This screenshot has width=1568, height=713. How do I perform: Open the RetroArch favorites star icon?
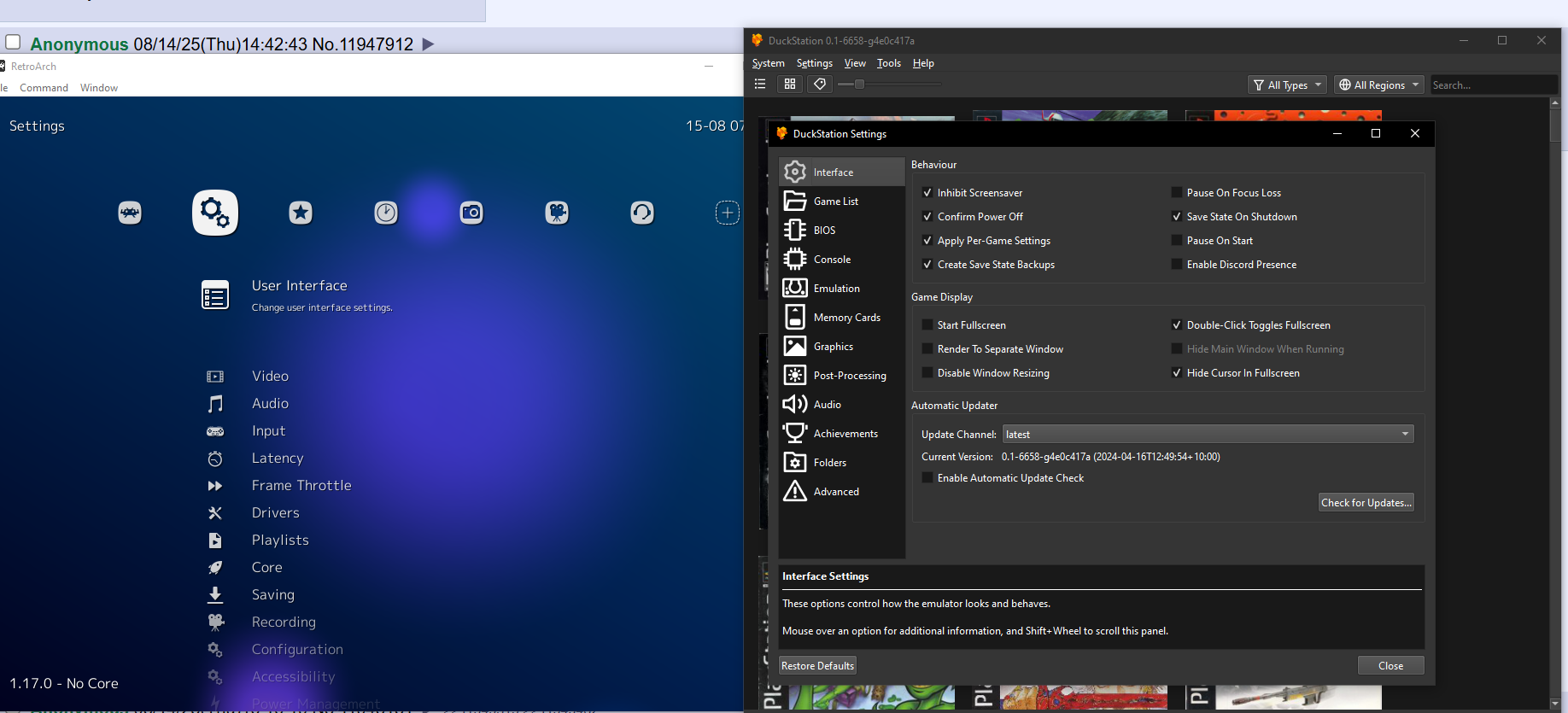301,213
